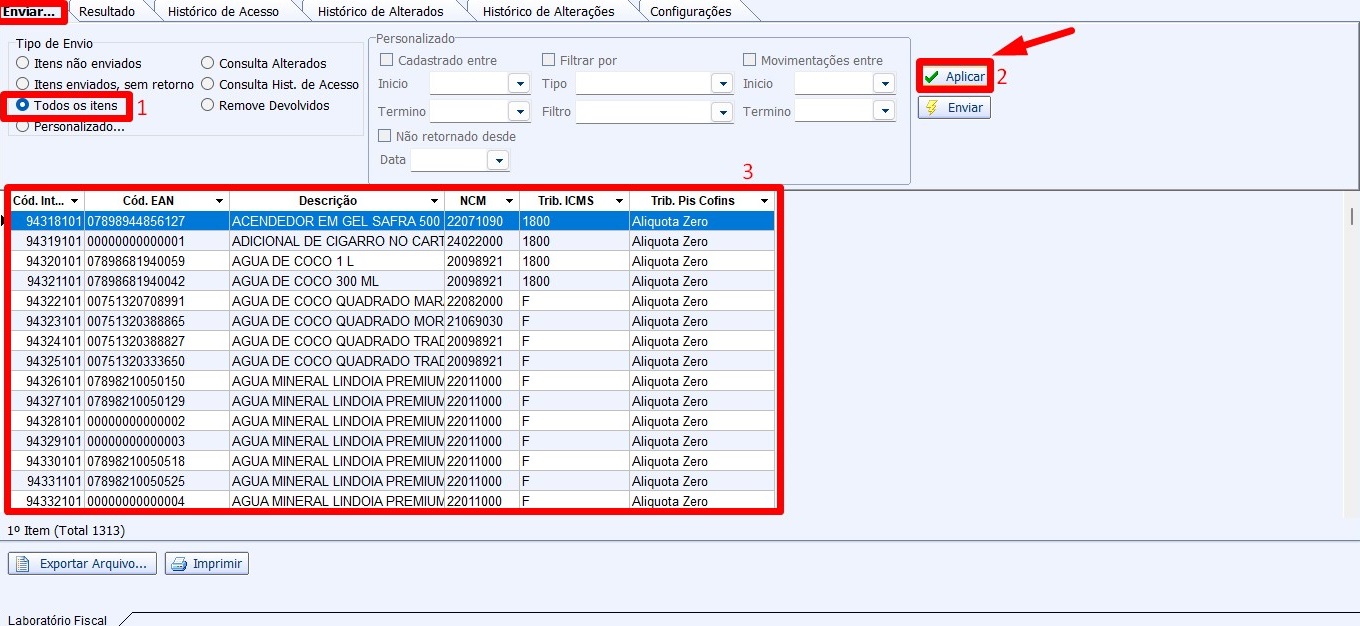Viewport: 1360px width, 626px height.
Task: Enable the Movimentações entre checkbox
Action: coord(750,60)
